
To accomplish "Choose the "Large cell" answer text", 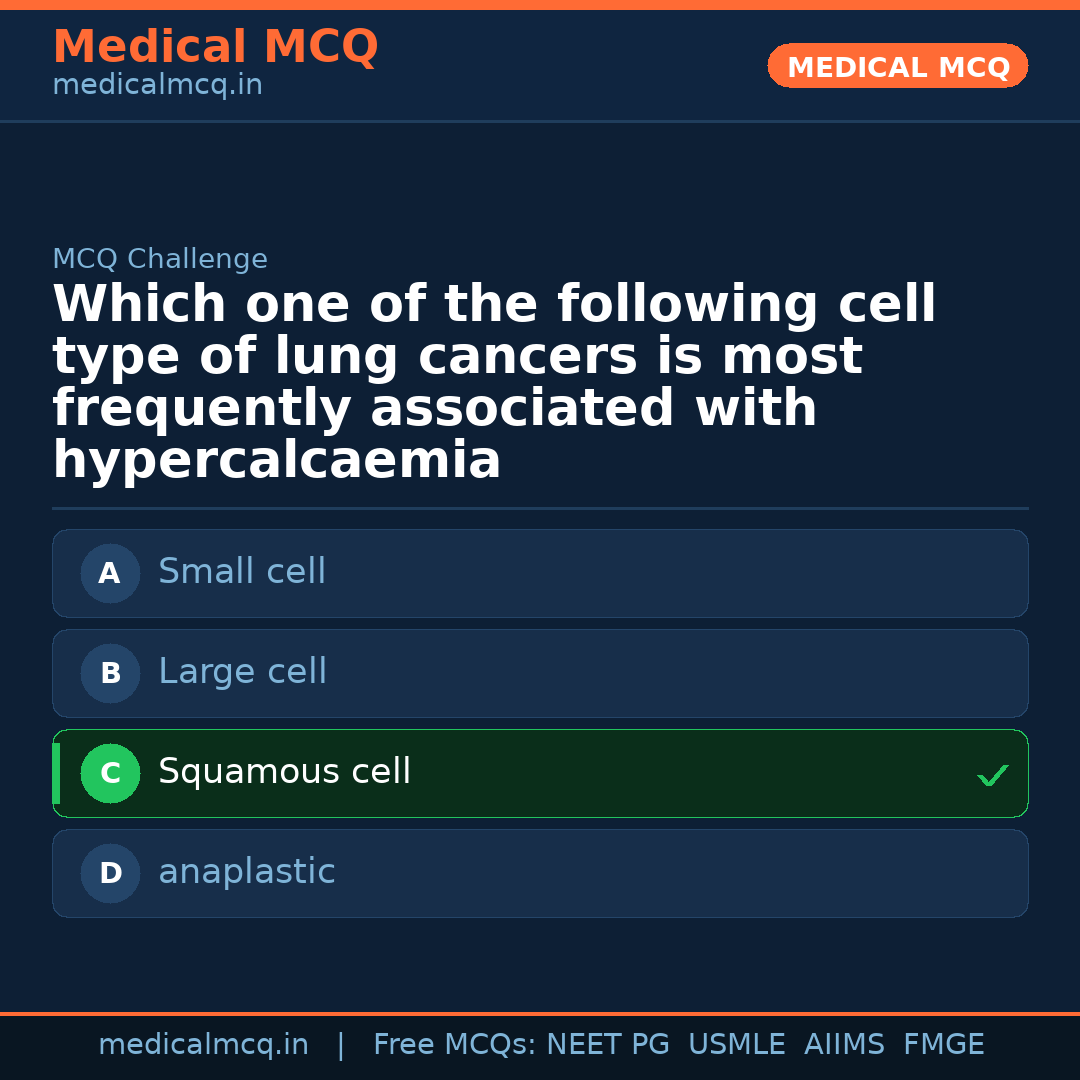I will [243, 672].
